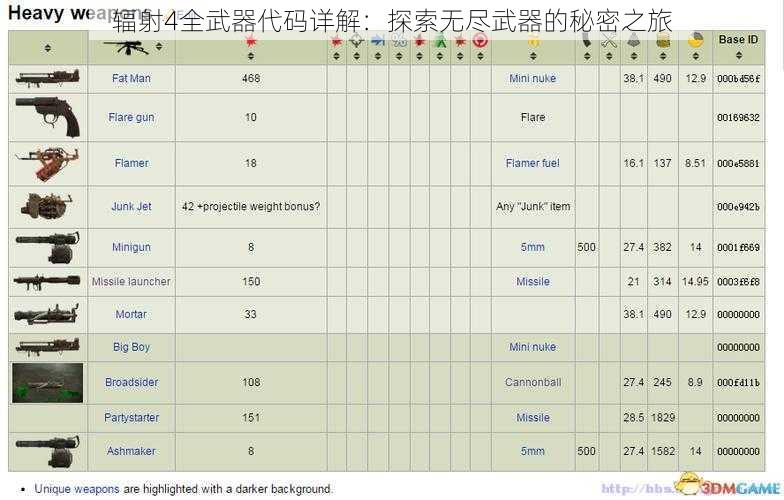Open the Flamer weapon link

pyautogui.click(x=132, y=163)
